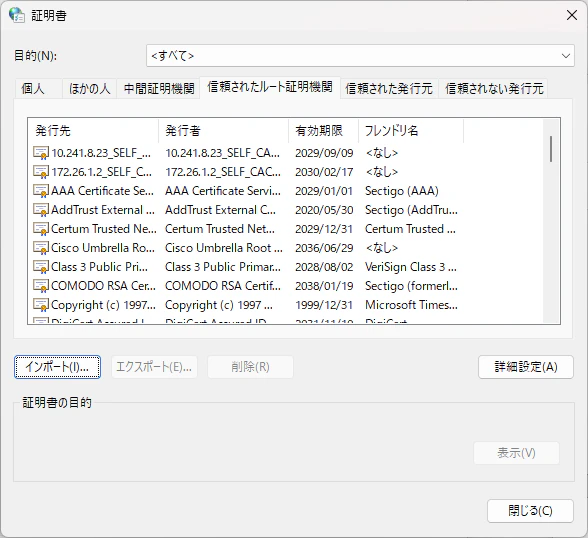Click friendly name Sectigo (formerl...
Image resolution: width=588 pixels, height=538 pixels.
411,286
